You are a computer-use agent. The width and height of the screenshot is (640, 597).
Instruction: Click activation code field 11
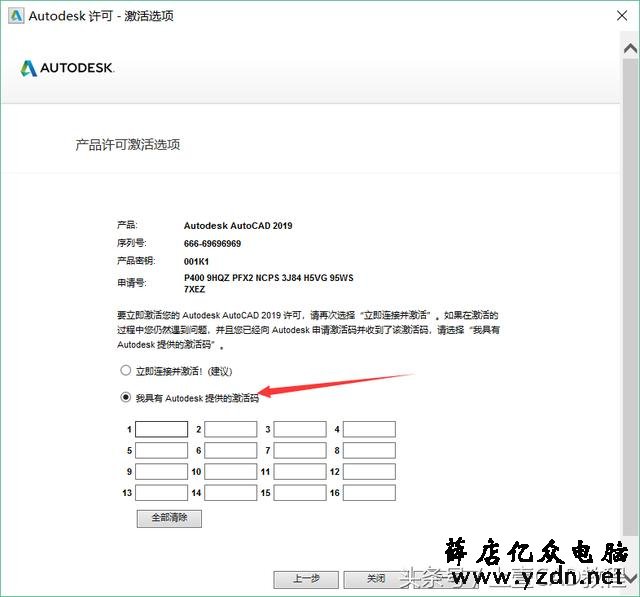[x=300, y=472]
